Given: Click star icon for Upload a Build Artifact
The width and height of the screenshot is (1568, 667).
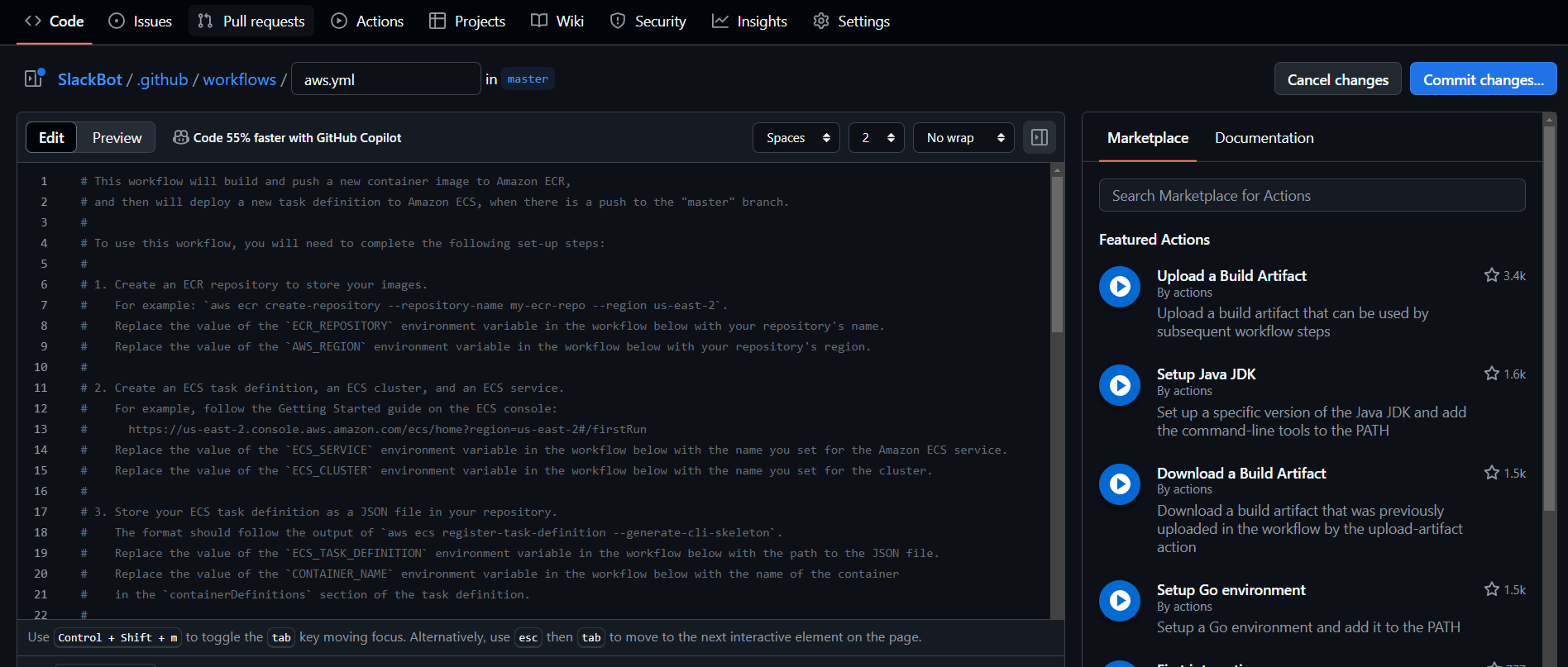Looking at the screenshot, I should (1491, 275).
